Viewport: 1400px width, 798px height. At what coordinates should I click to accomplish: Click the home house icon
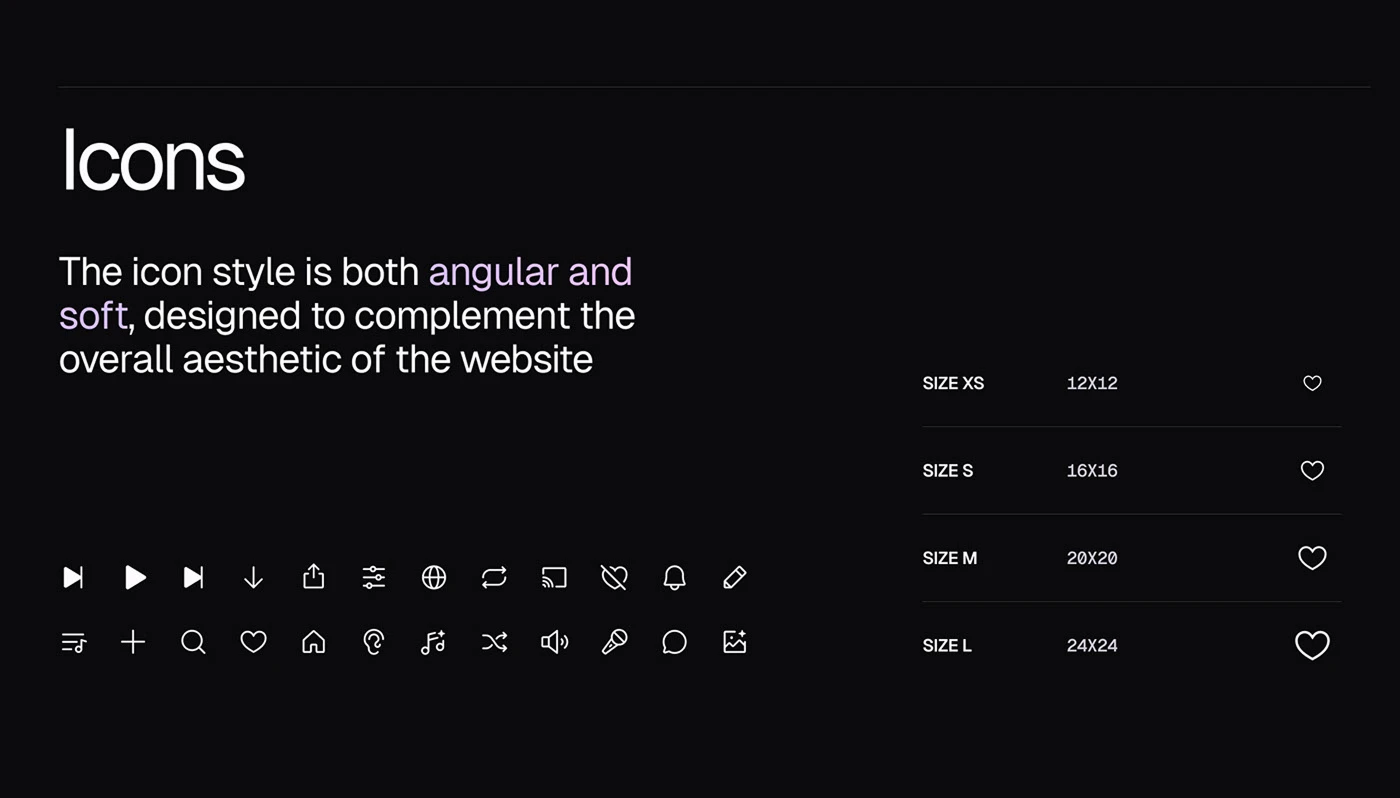314,642
